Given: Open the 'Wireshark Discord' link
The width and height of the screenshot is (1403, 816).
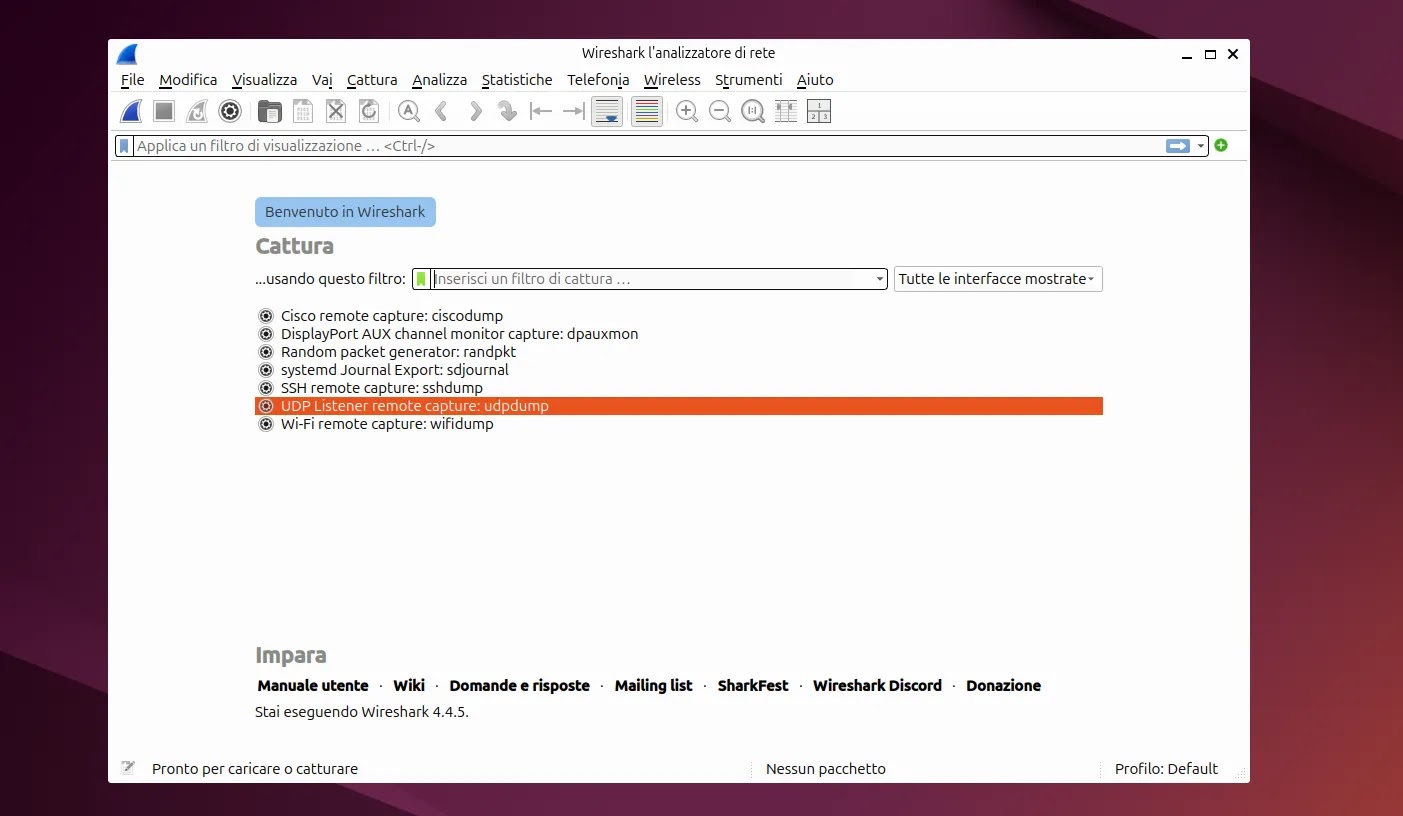Looking at the screenshot, I should coord(877,686).
